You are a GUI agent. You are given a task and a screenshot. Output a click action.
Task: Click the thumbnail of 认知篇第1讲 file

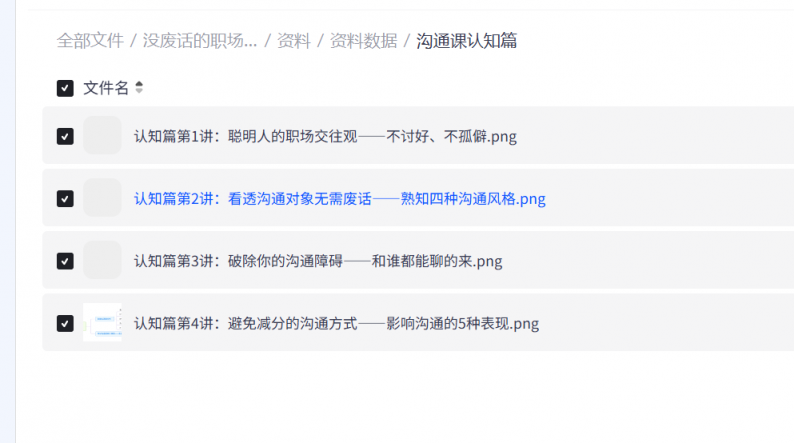102,136
